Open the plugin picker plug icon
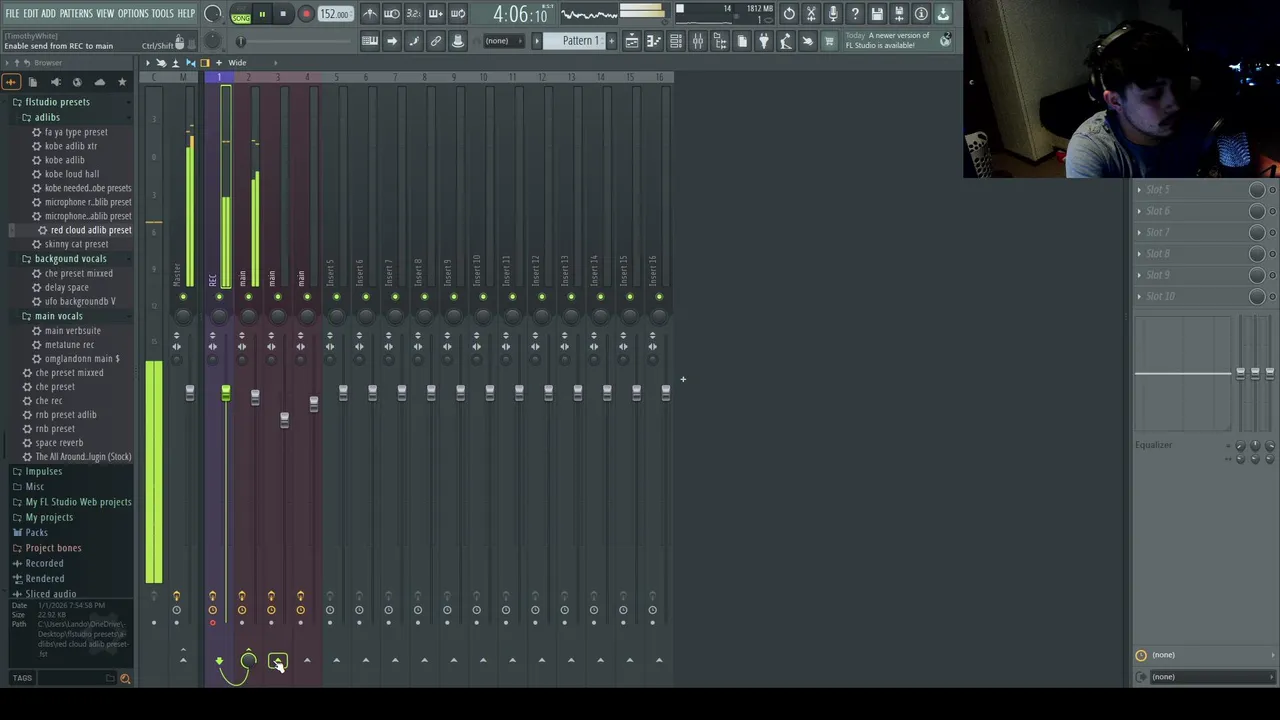This screenshot has width=1280, height=720. [764, 41]
